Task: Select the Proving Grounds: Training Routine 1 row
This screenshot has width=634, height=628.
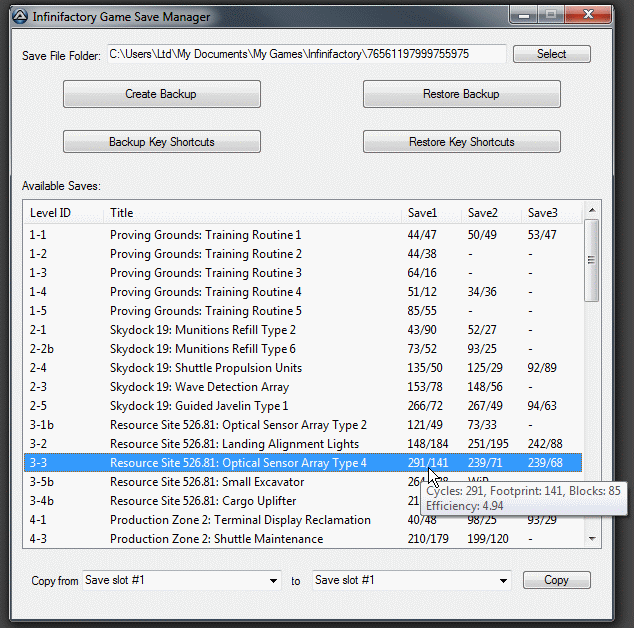Action: tap(303, 235)
